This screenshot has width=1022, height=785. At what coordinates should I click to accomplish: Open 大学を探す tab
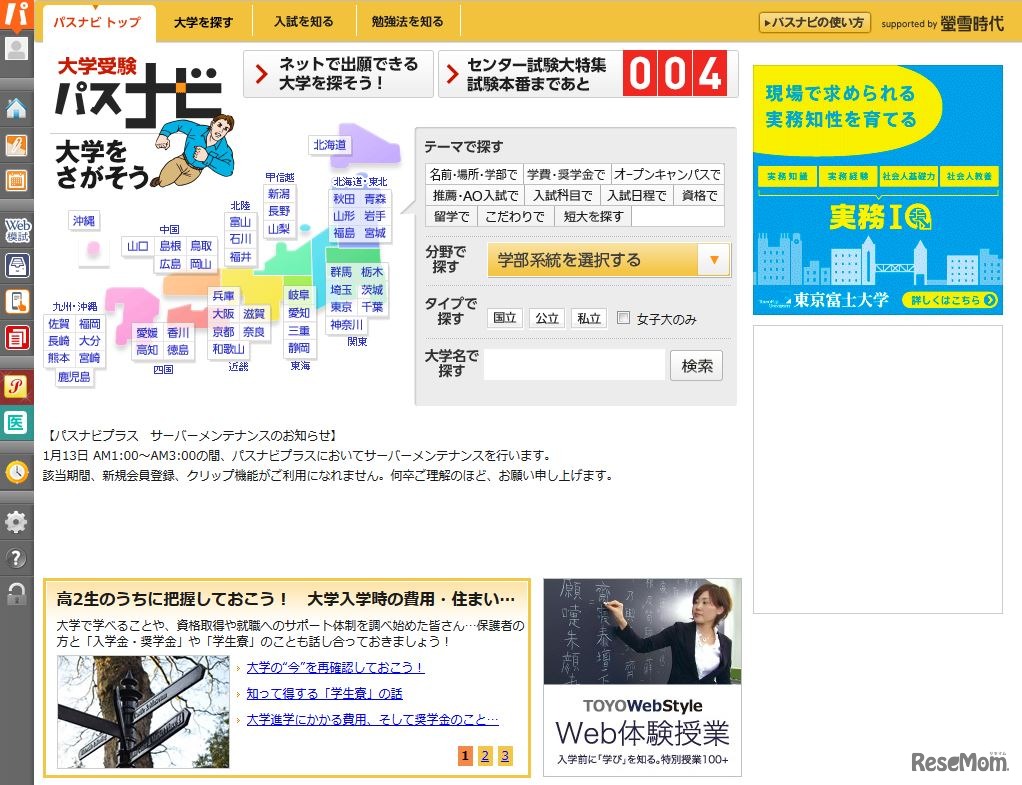click(203, 22)
